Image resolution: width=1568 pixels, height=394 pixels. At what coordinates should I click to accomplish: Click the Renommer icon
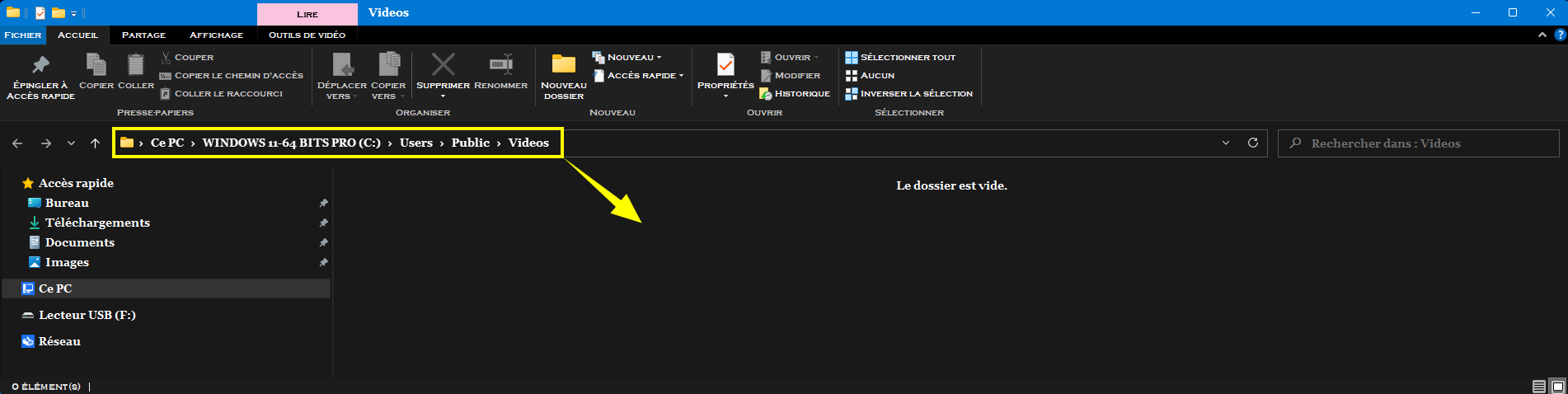coord(501,64)
